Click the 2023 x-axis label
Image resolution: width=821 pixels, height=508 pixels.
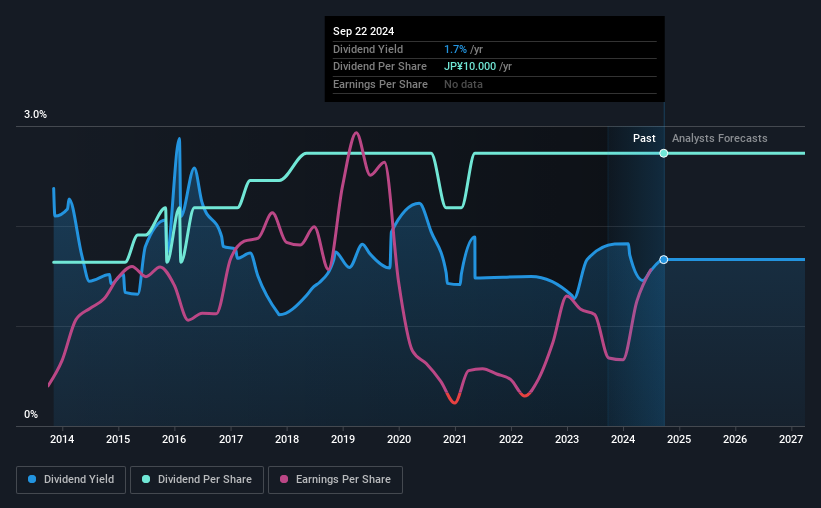567,439
